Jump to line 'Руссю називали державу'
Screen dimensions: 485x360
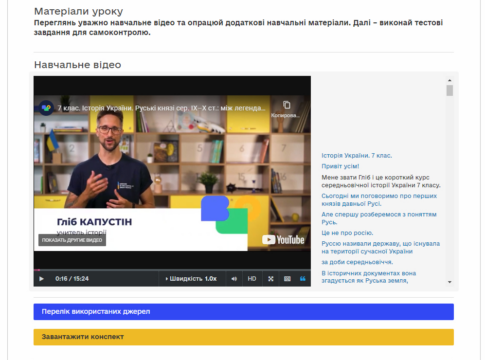pyautogui.click(x=380, y=247)
